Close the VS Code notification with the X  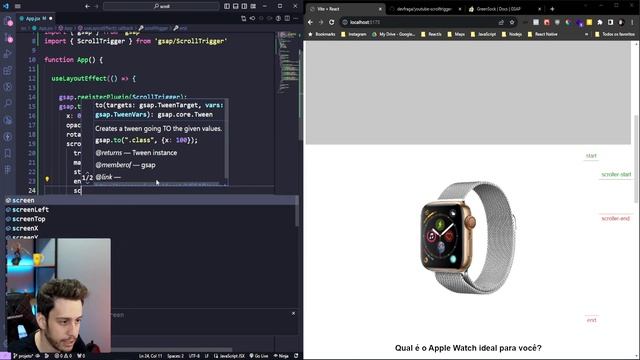(293, 313)
